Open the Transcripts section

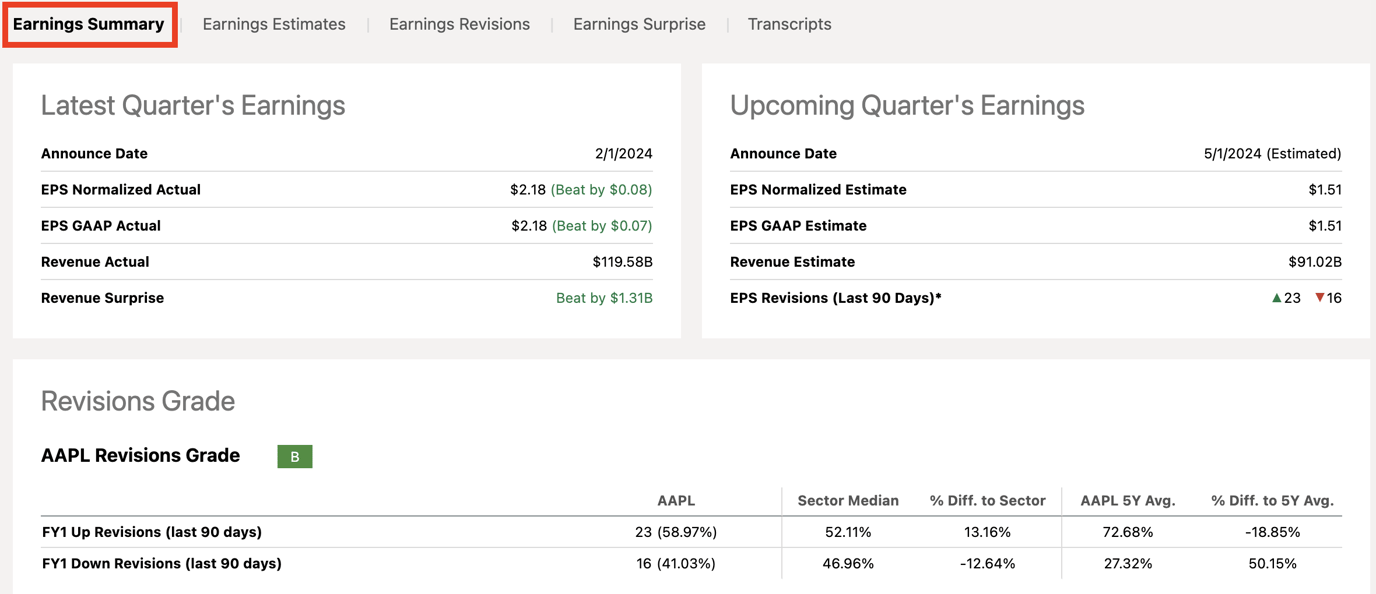(x=789, y=23)
